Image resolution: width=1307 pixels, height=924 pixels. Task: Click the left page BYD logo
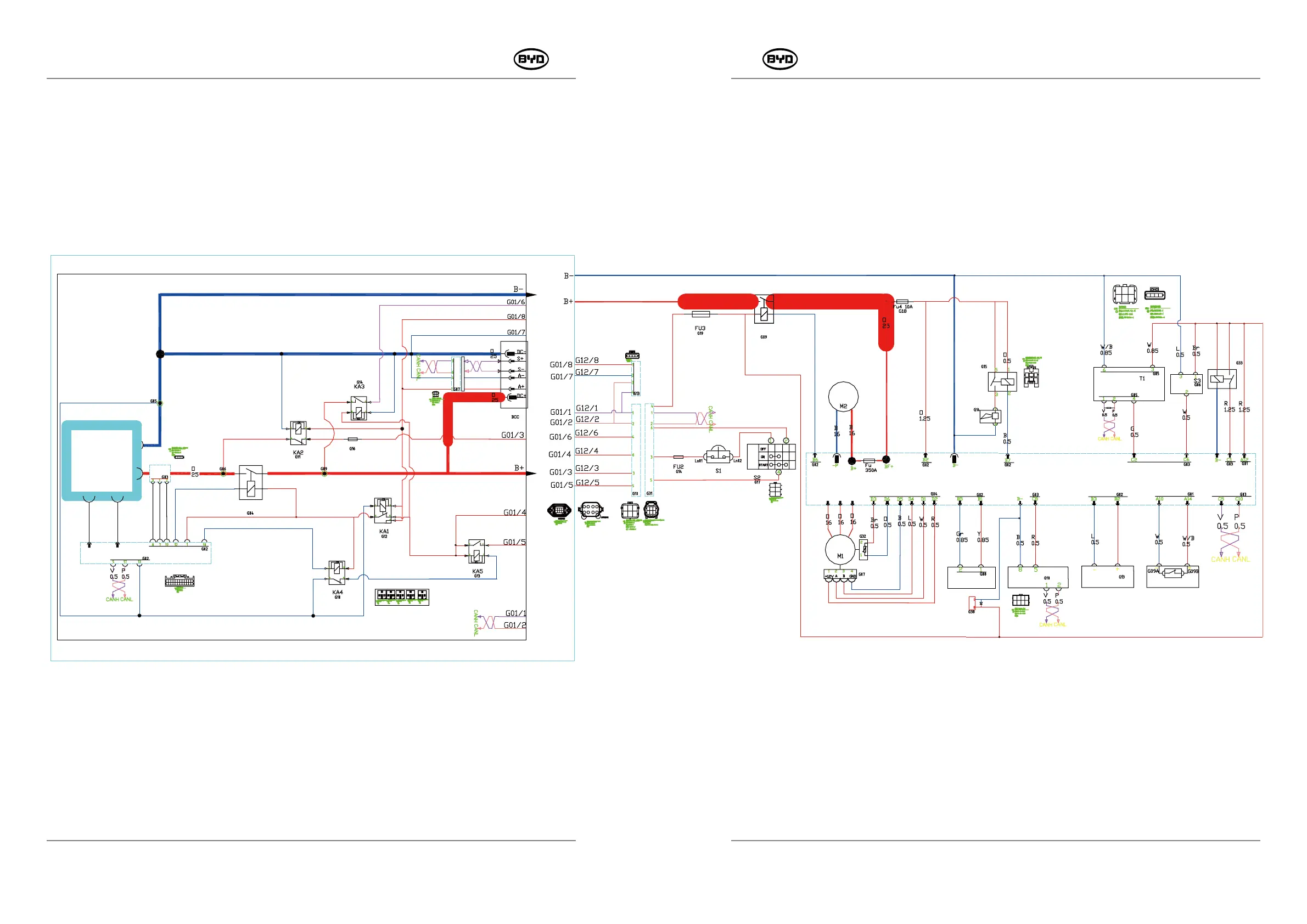coord(531,59)
